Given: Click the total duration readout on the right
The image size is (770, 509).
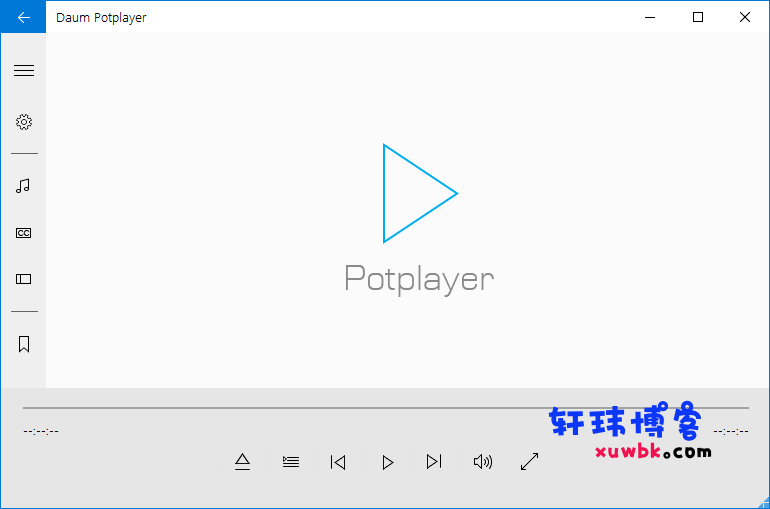Looking at the screenshot, I should click(731, 431).
